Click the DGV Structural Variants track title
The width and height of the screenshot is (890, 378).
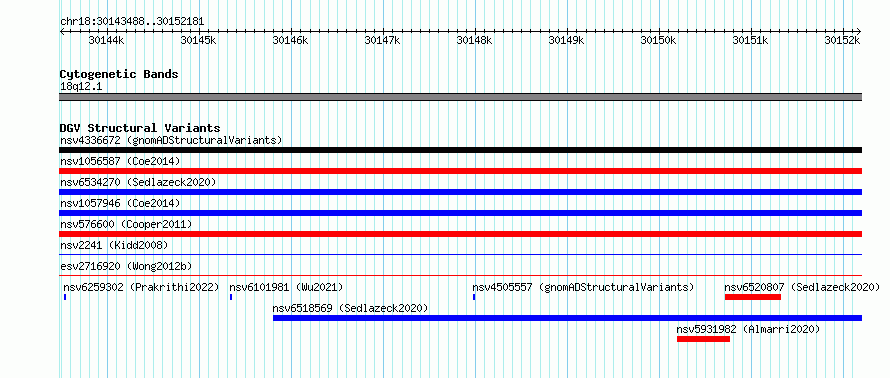140,128
